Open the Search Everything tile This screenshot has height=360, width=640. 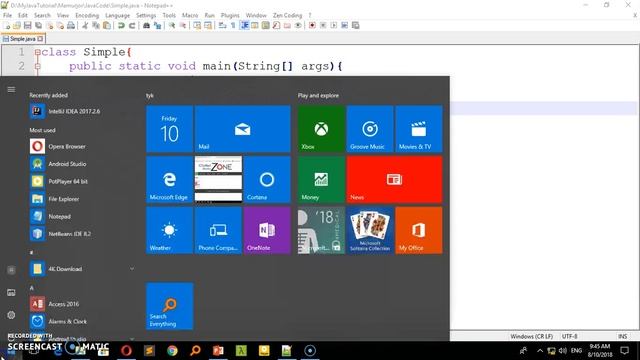tap(169, 306)
